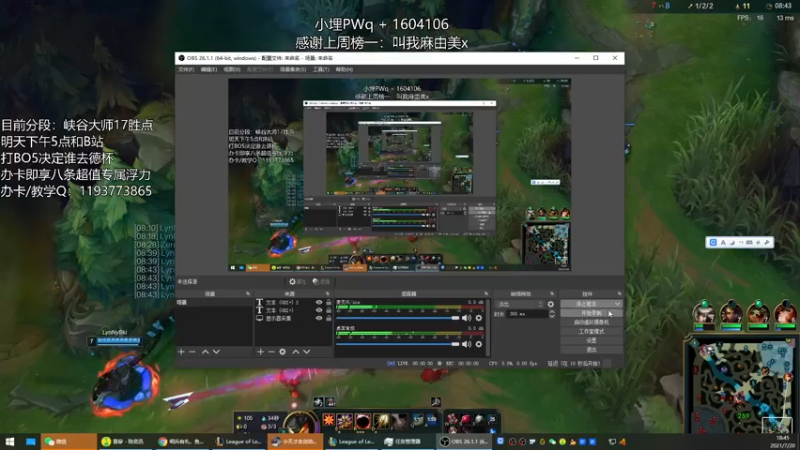This screenshot has height=450, width=800.
Task: Hide the 显示器采集 source with eye icon
Action: [319, 318]
